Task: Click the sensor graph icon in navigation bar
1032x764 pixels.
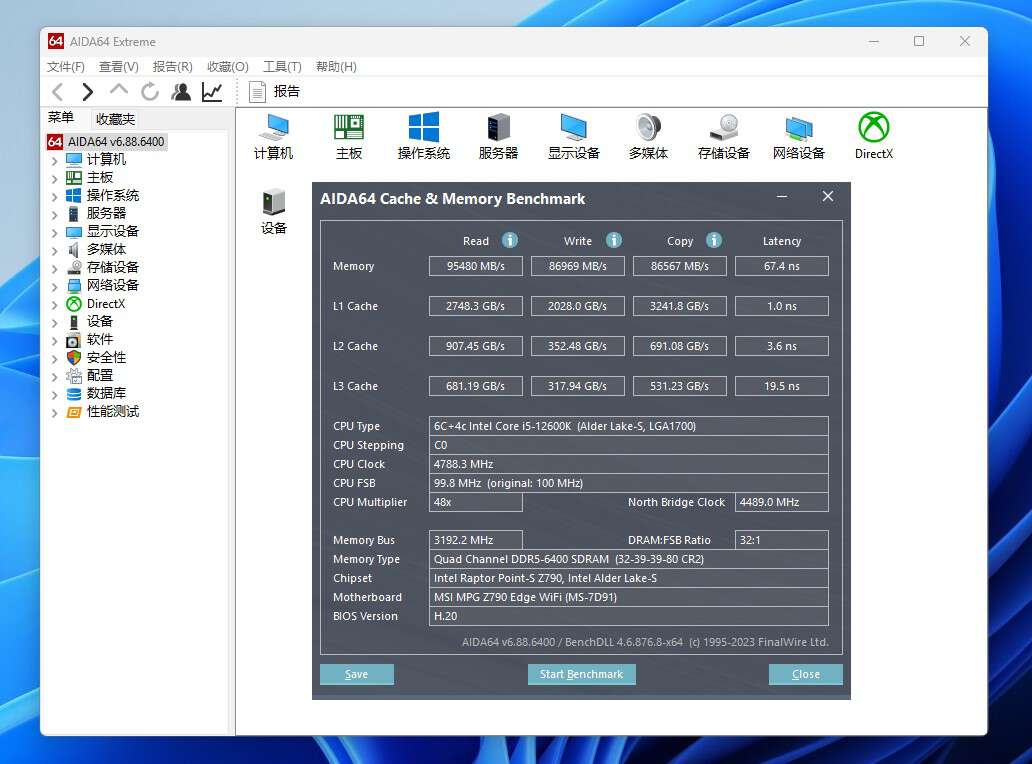Action: tap(211, 91)
